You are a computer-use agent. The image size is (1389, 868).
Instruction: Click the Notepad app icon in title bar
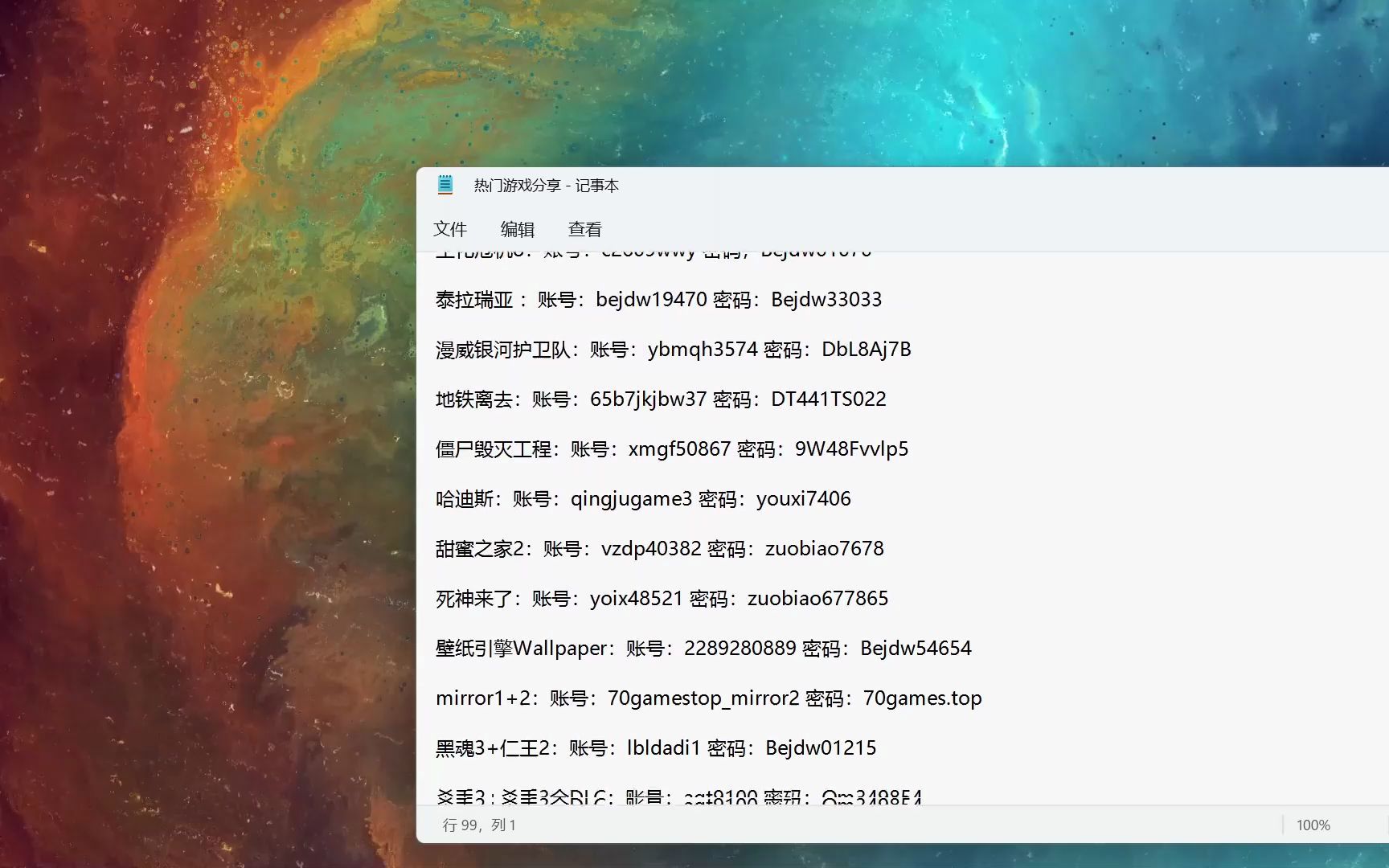pos(445,185)
